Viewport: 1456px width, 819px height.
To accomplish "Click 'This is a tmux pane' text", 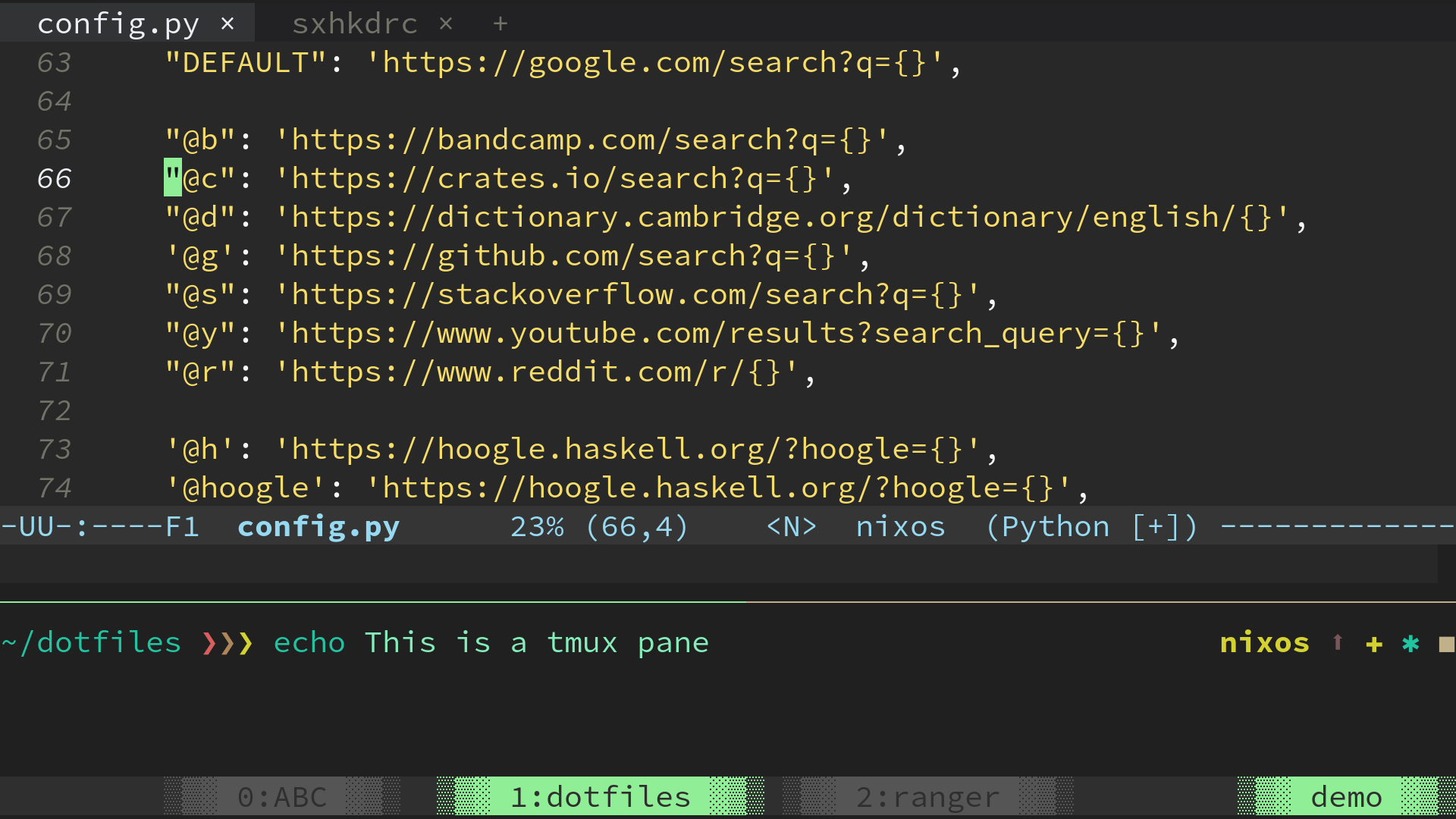I will pos(537,643).
